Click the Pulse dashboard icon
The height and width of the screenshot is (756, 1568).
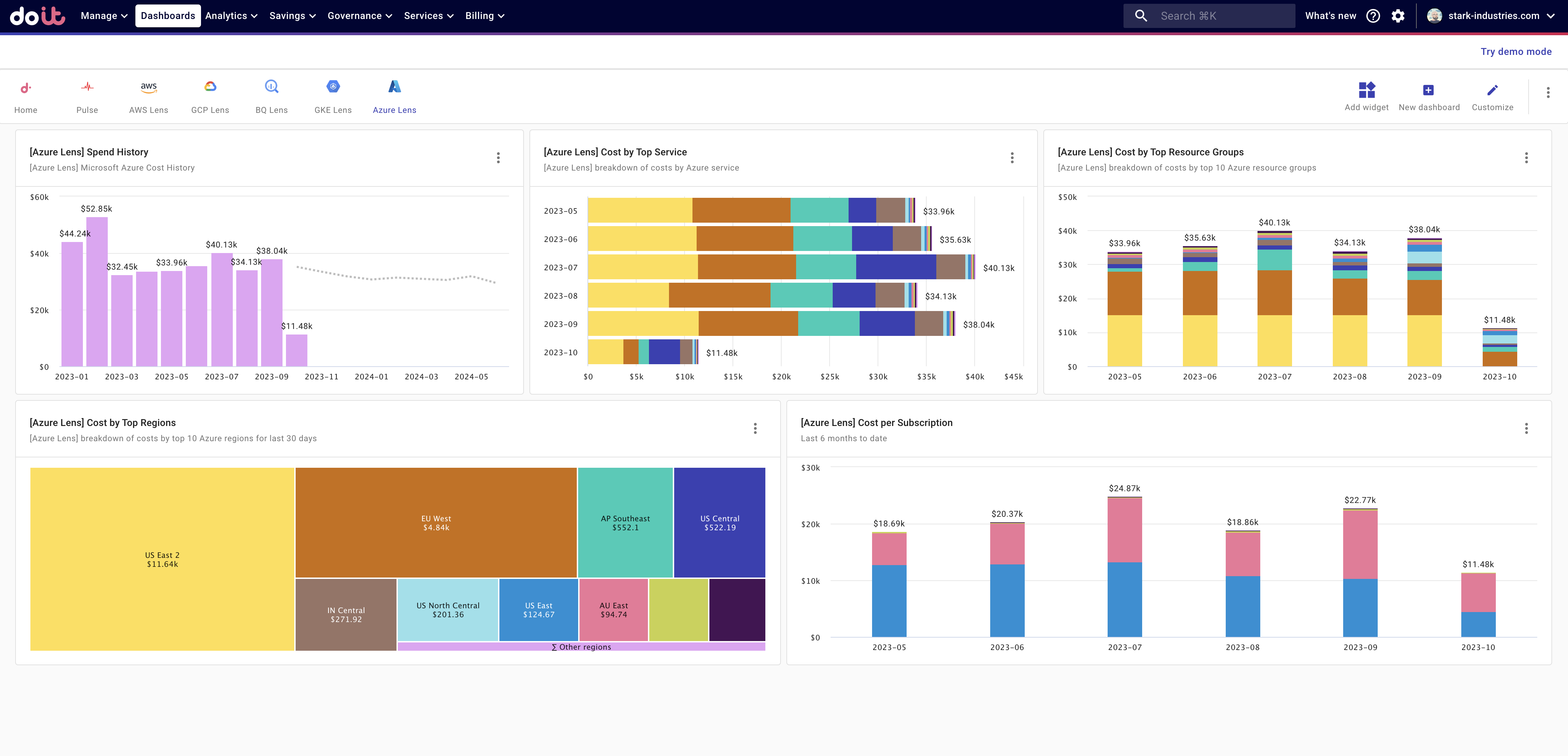click(87, 88)
